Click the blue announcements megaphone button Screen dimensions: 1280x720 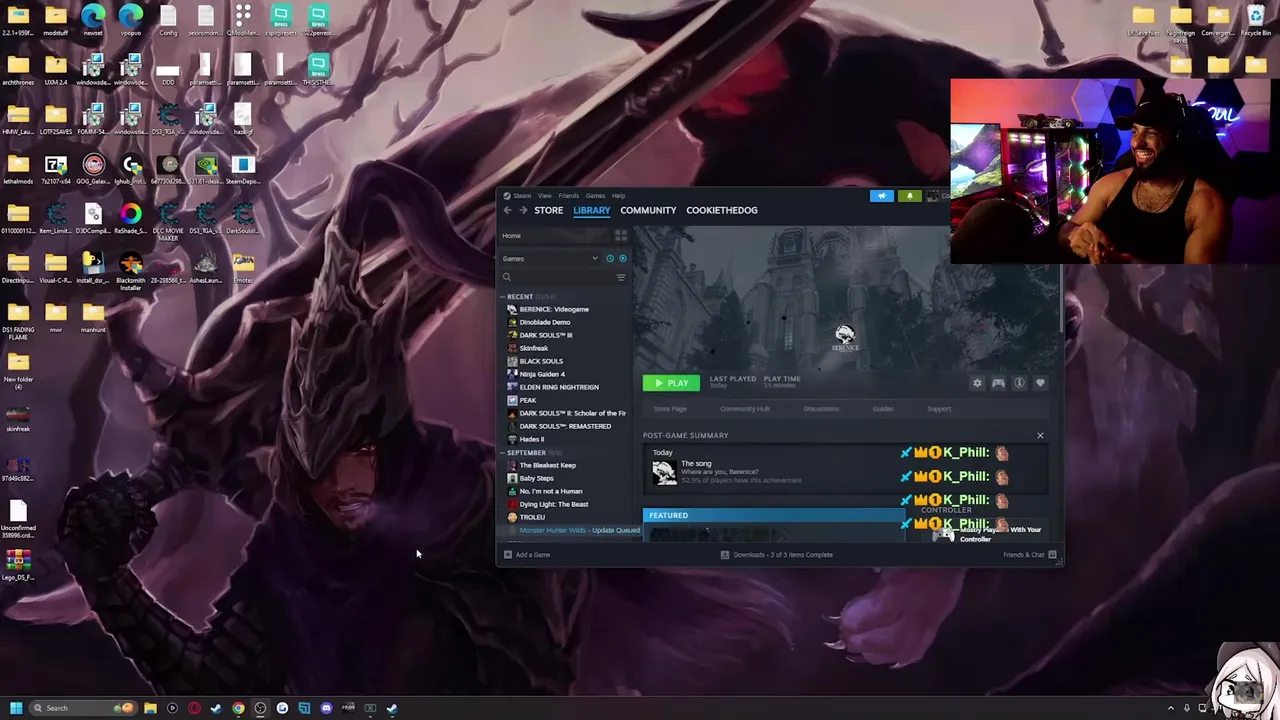click(881, 196)
